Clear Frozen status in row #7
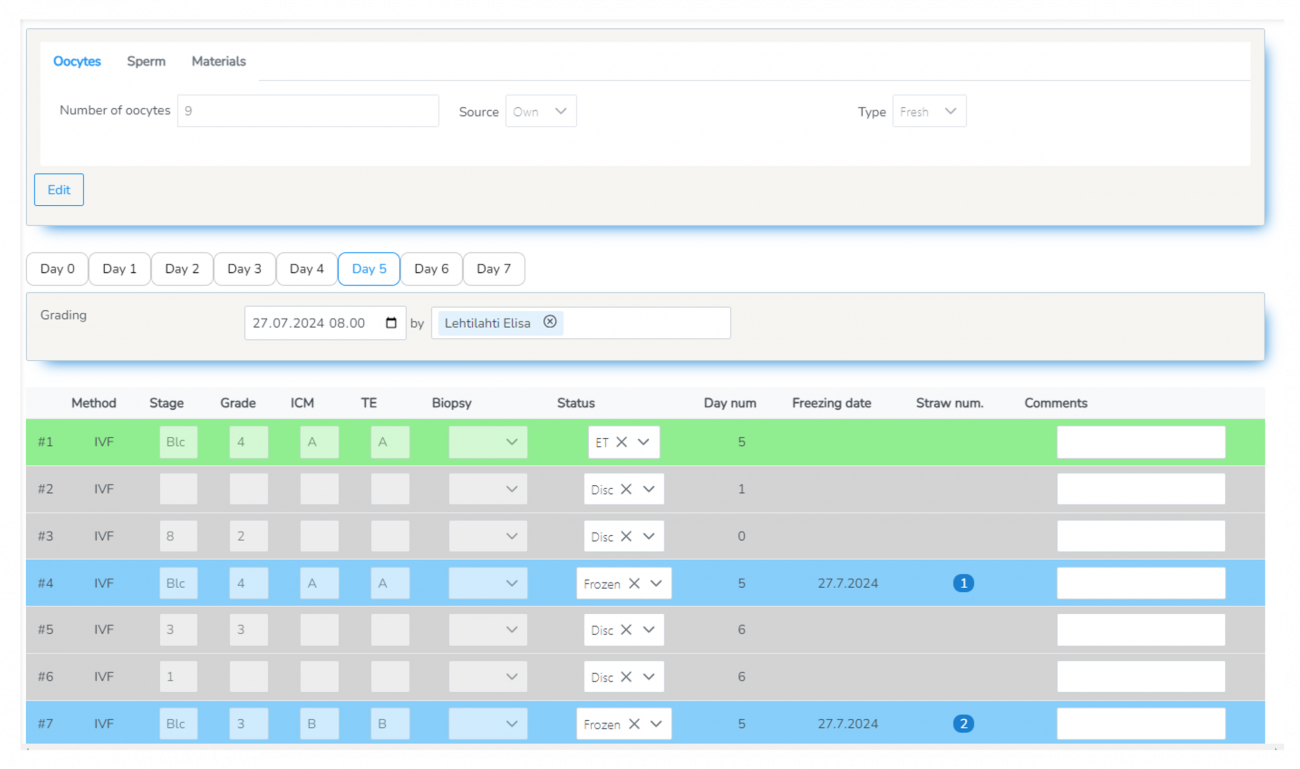The height and width of the screenshot is (769, 1300). point(634,725)
